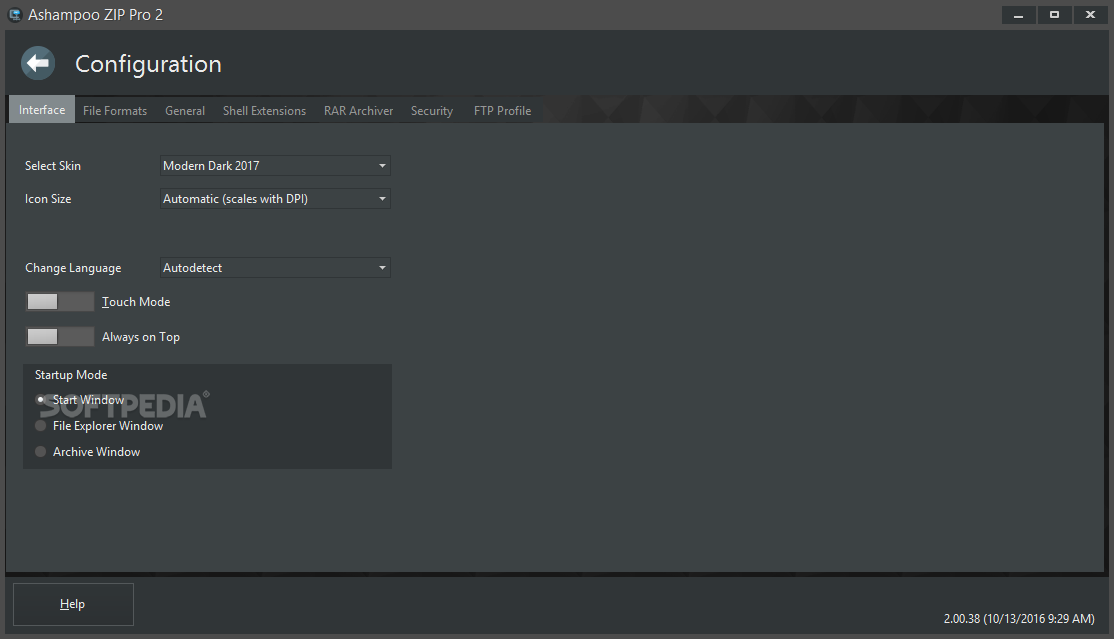
Task: Switch to the Interface tab
Action: pos(42,109)
